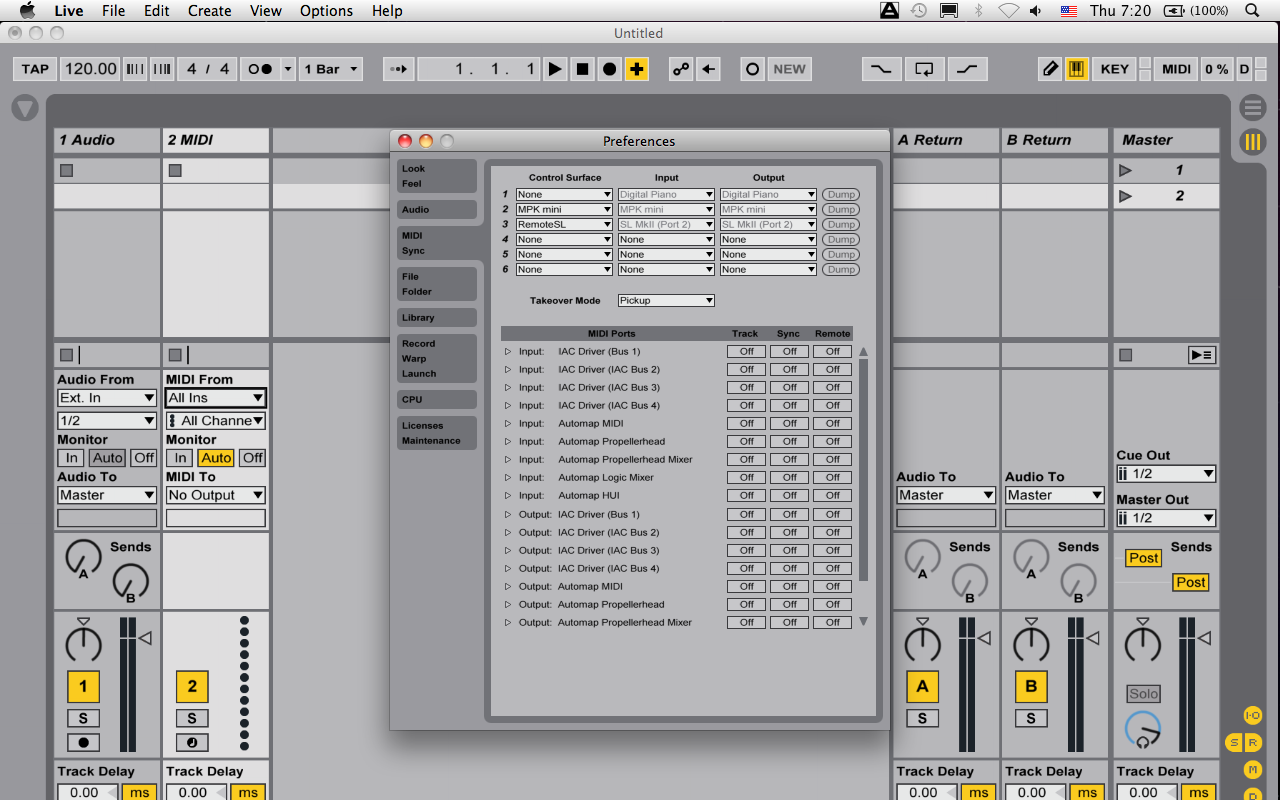Viewport: 1280px width, 800px height.
Task: Solo track 1 Audio with S button
Action: [x=83, y=718]
